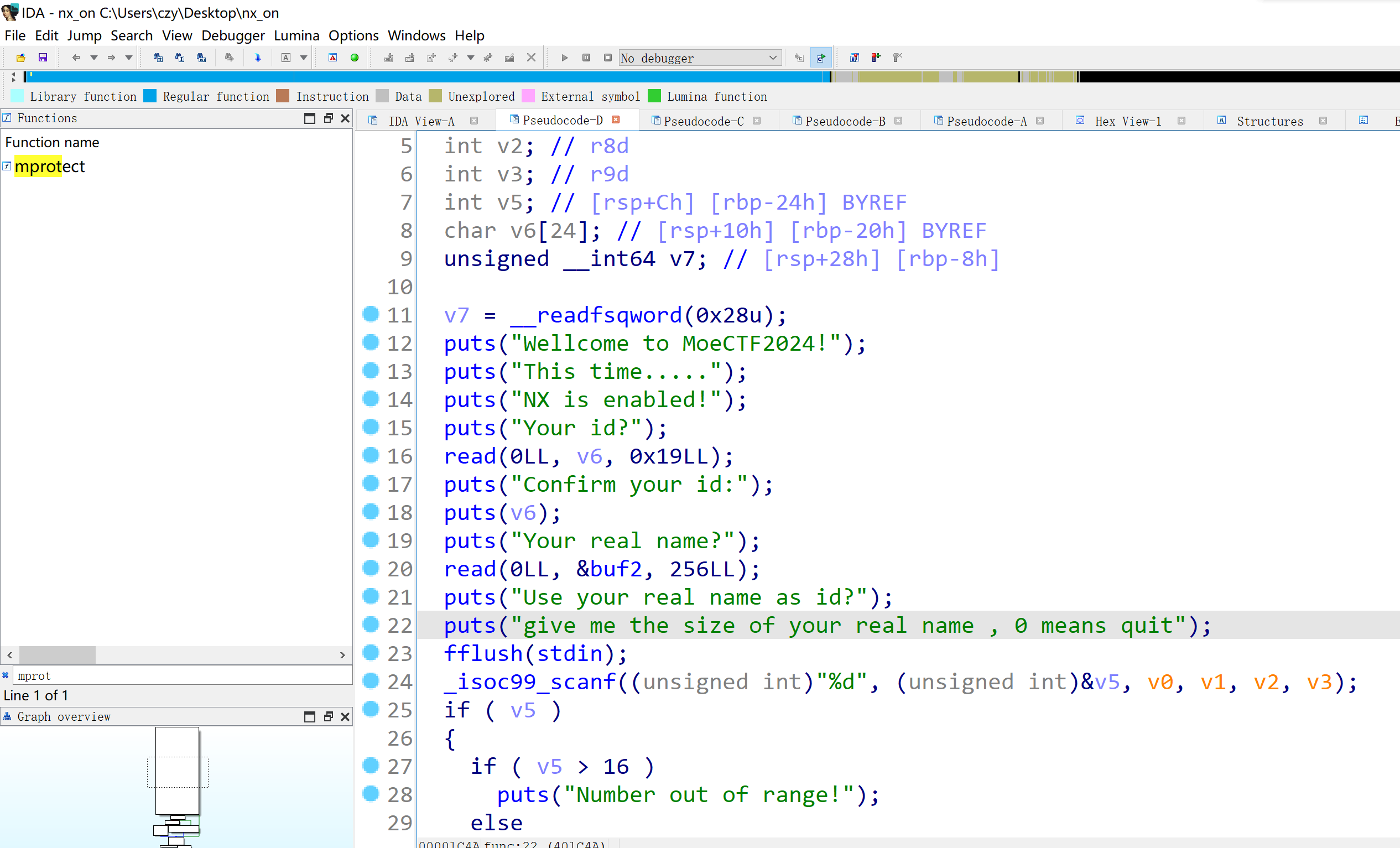Click the search next binoculars arrow icon
This screenshot has width=1400, height=848.
pyautogui.click(x=229, y=58)
